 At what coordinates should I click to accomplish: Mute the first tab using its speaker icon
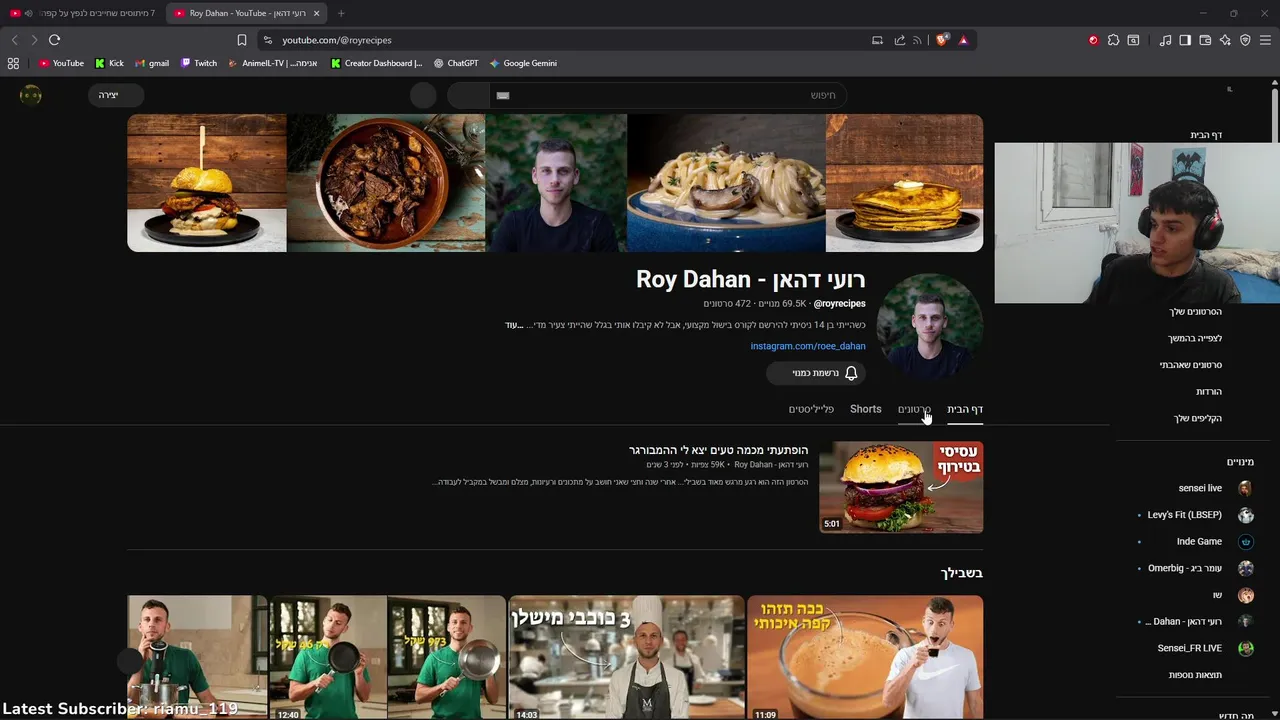[x=28, y=13]
